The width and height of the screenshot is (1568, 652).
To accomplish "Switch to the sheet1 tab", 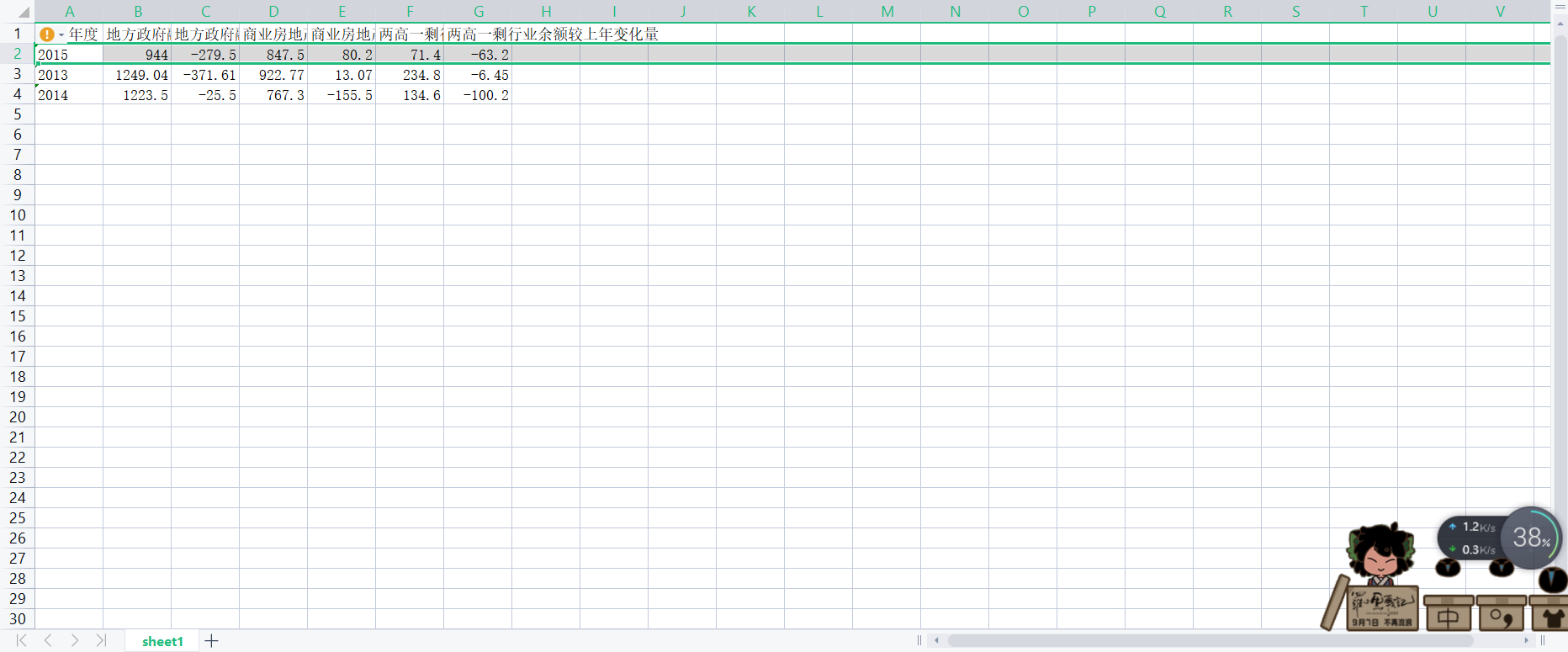I will click(162, 641).
